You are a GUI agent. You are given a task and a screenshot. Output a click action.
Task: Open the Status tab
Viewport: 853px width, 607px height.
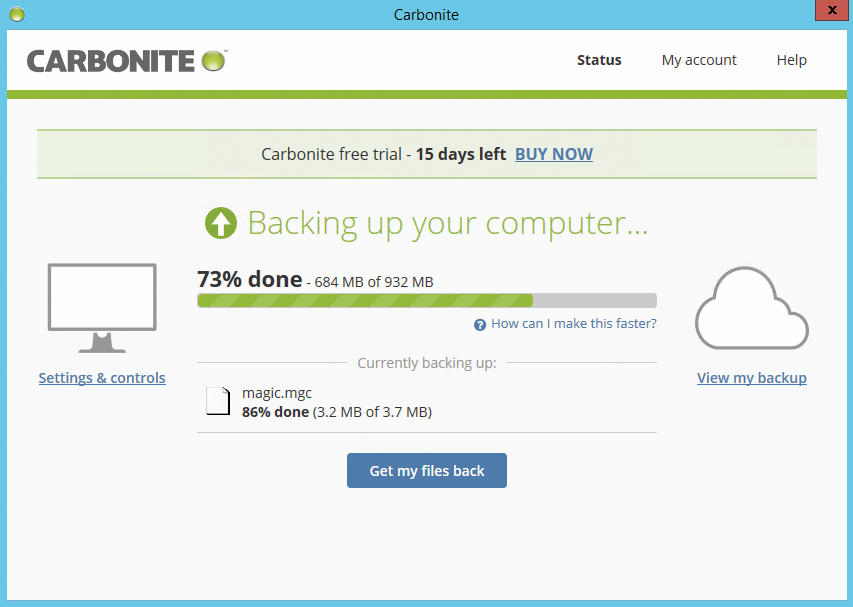point(599,60)
